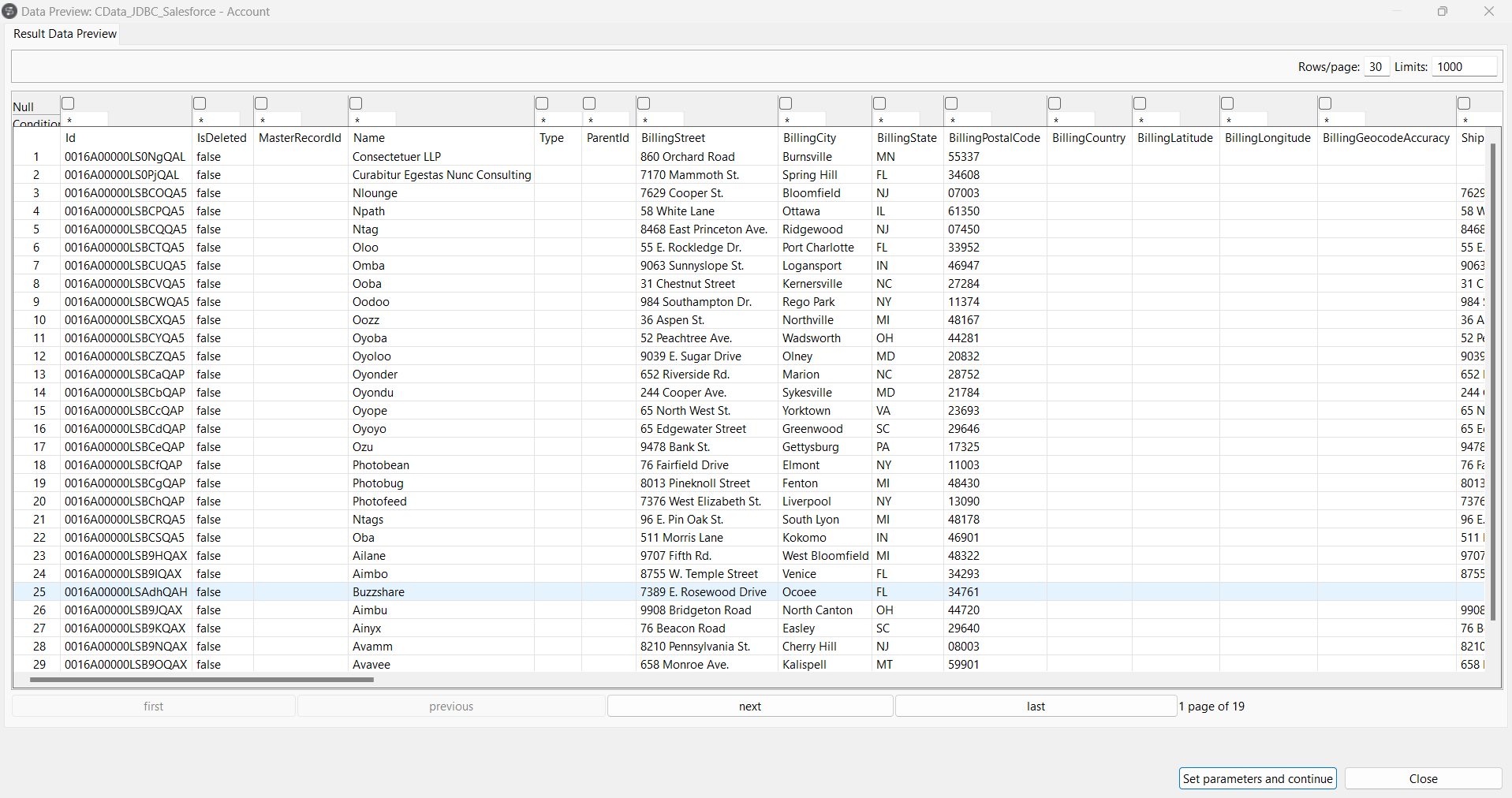Check the Null checkbox for Id column
This screenshot has width=1512, height=798.
click(68, 103)
